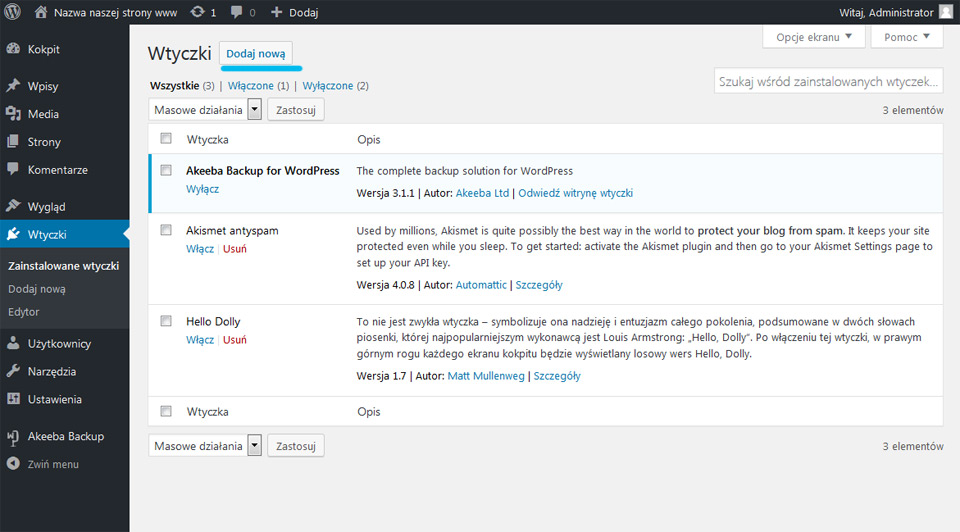Delete Hello Dolly via Usuń
This screenshot has height=532, width=960.
click(x=234, y=340)
